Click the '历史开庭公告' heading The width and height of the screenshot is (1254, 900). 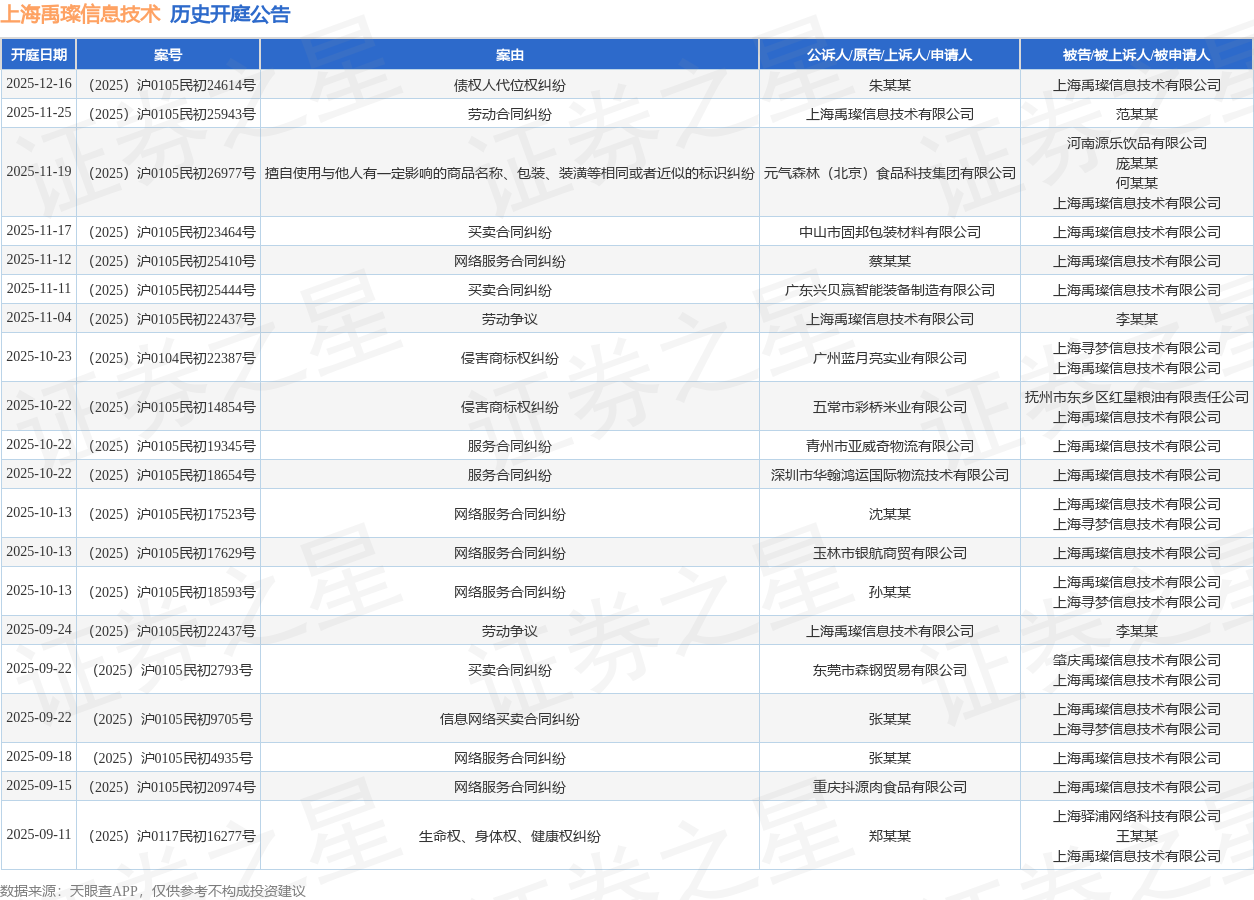point(230,14)
